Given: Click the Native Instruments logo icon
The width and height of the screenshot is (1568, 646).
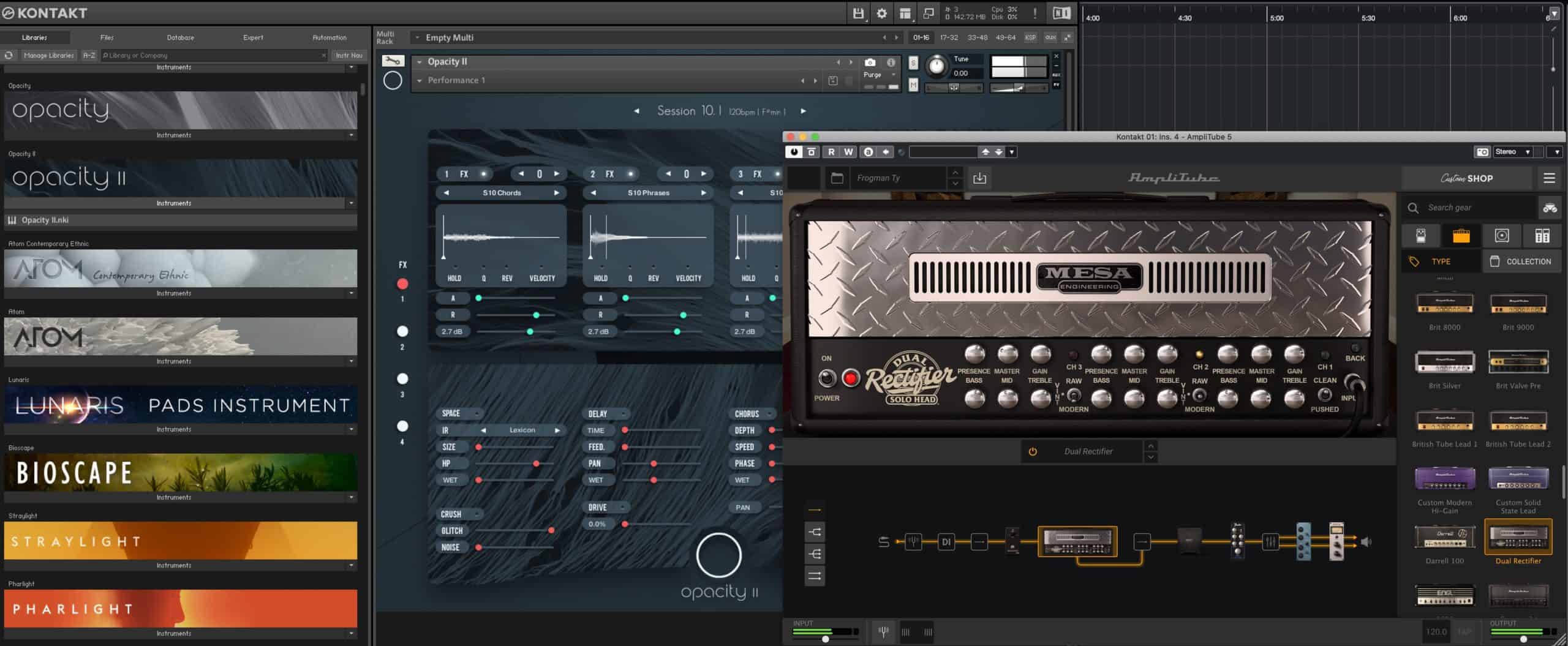Looking at the screenshot, I should click(x=1061, y=13).
